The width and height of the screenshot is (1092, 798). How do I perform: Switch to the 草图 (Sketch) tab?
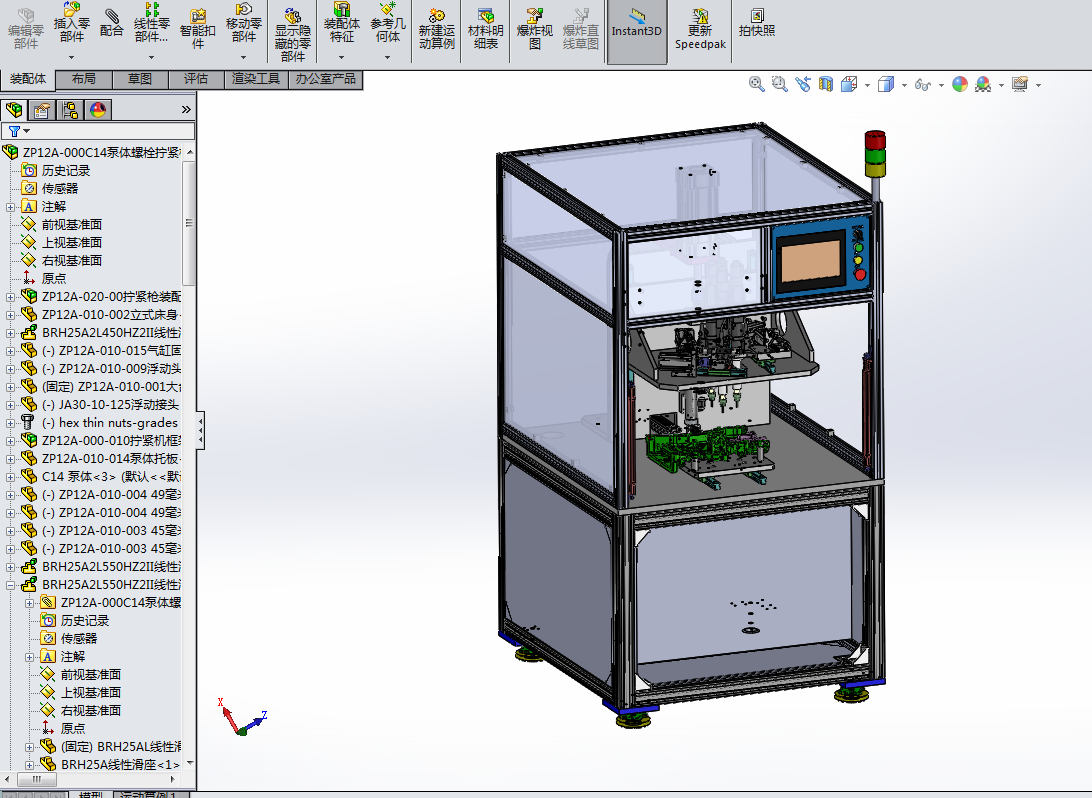pyautogui.click(x=140, y=79)
